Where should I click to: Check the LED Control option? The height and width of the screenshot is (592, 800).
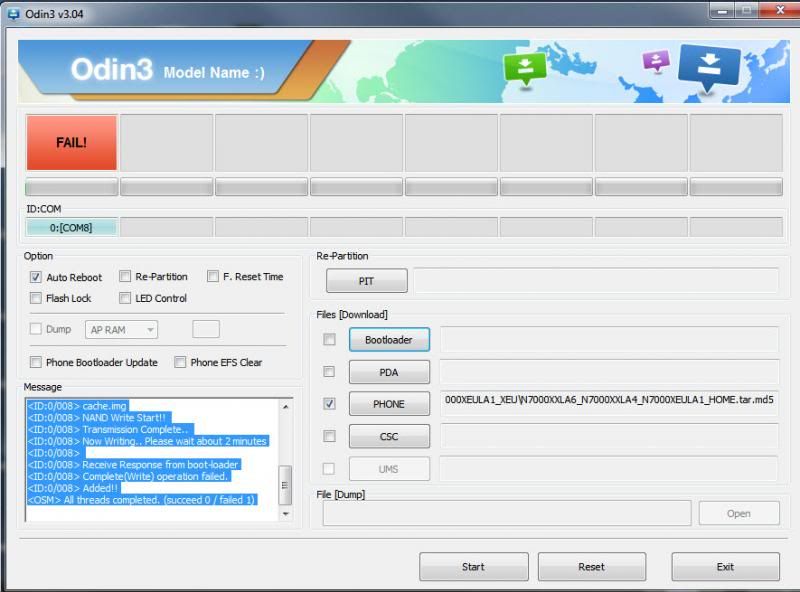[125, 298]
